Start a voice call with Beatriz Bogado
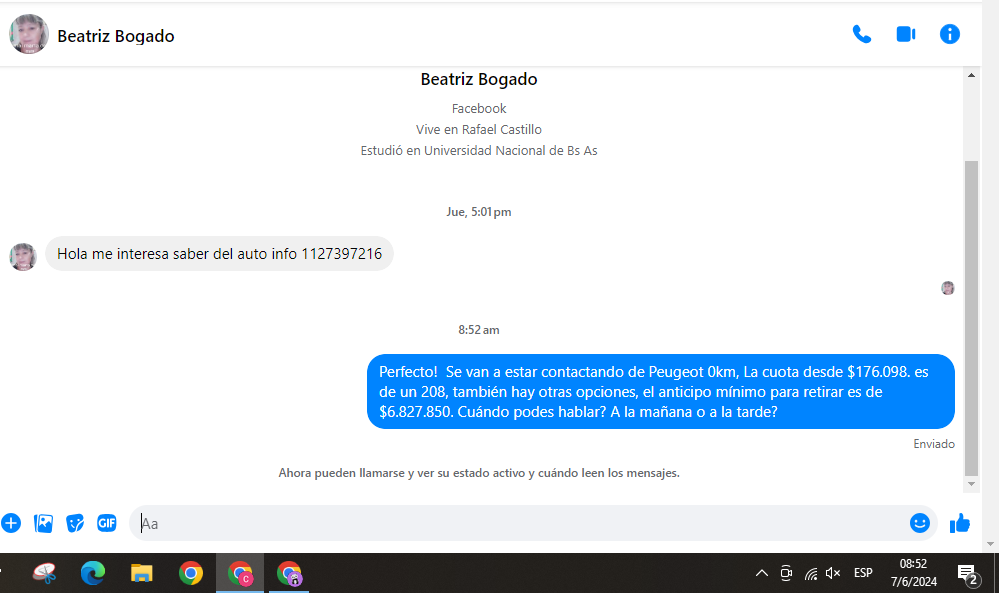This screenshot has height=593, width=999. coord(861,34)
